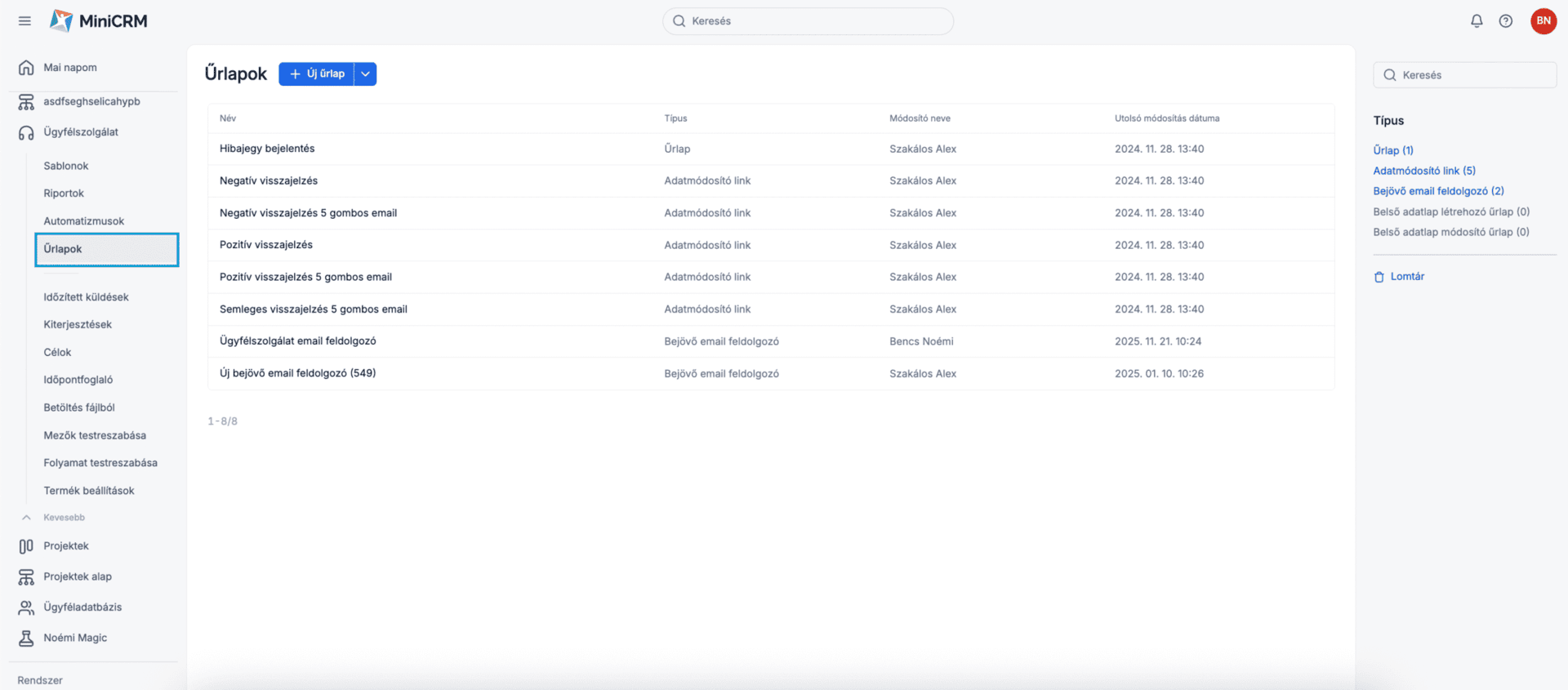Click the Ügyfélszolgálat headset icon

[x=26, y=132]
